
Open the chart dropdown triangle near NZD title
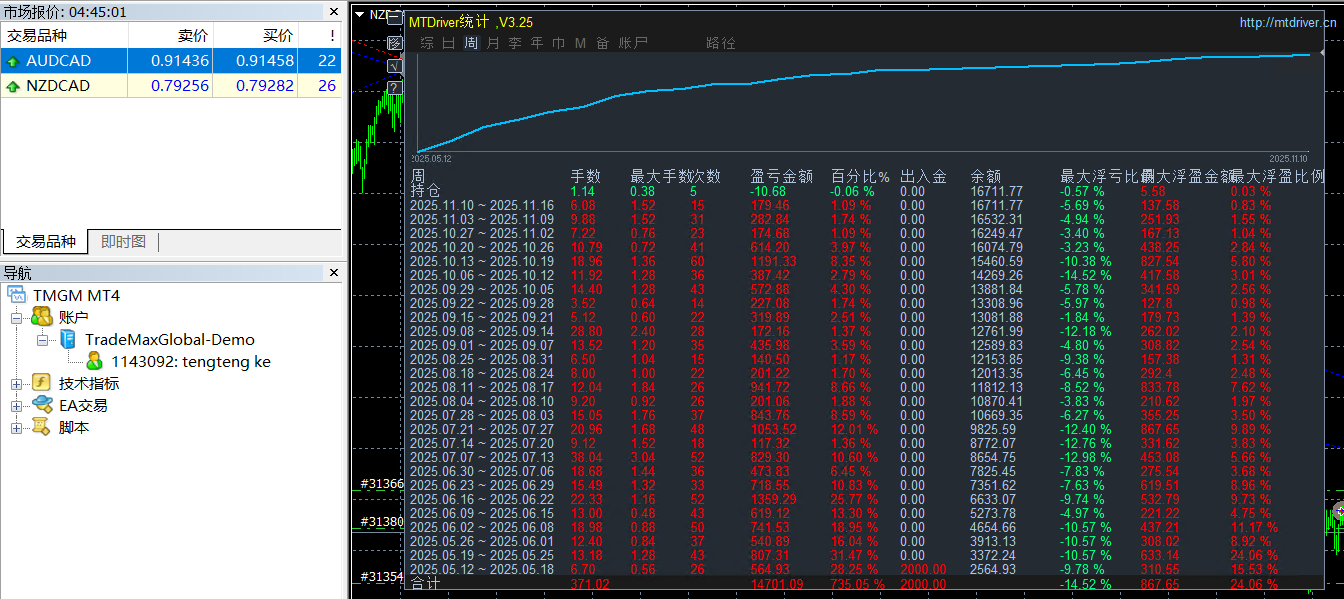(x=360, y=14)
